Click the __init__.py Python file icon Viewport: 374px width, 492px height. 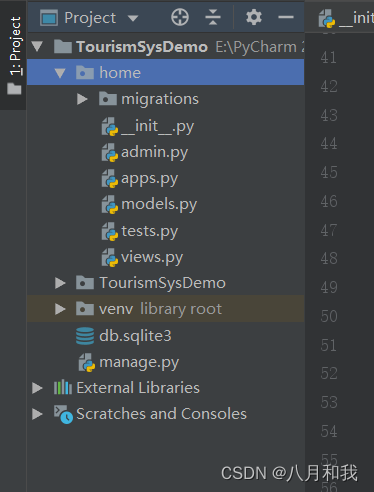(110, 127)
